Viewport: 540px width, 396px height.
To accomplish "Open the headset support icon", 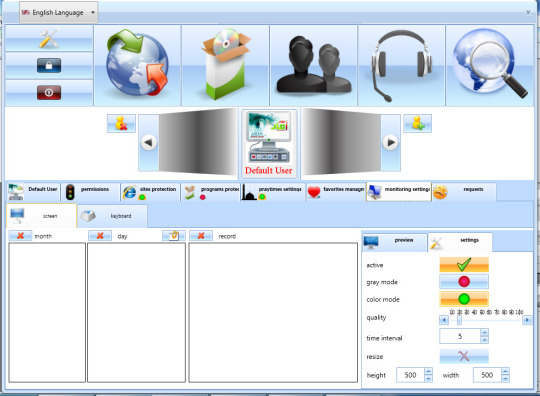I will click(x=401, y=65).
